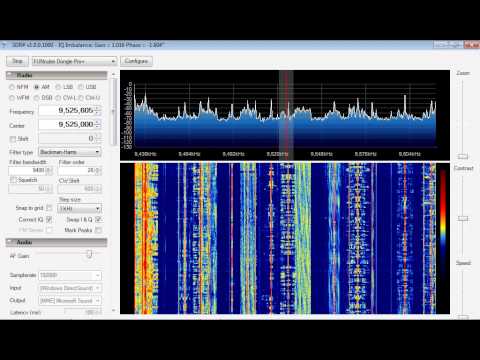Screen dimensions: 480x360
Task: Select the CW-U mode radio button
Action: coord(81,98)
